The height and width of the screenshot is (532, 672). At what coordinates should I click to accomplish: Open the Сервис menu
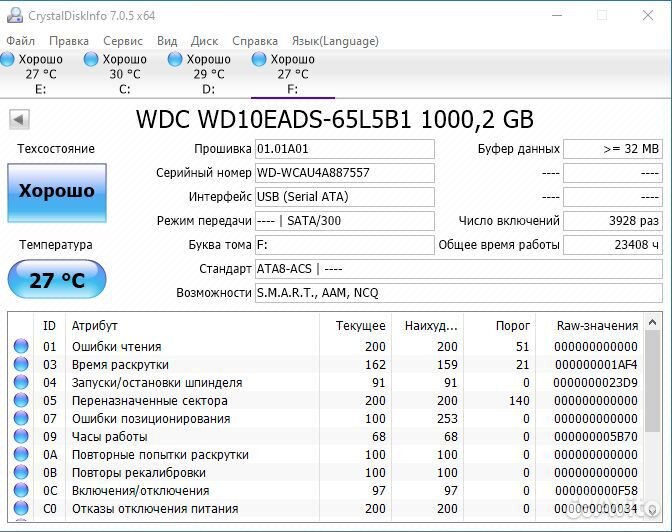pos(123,41)
